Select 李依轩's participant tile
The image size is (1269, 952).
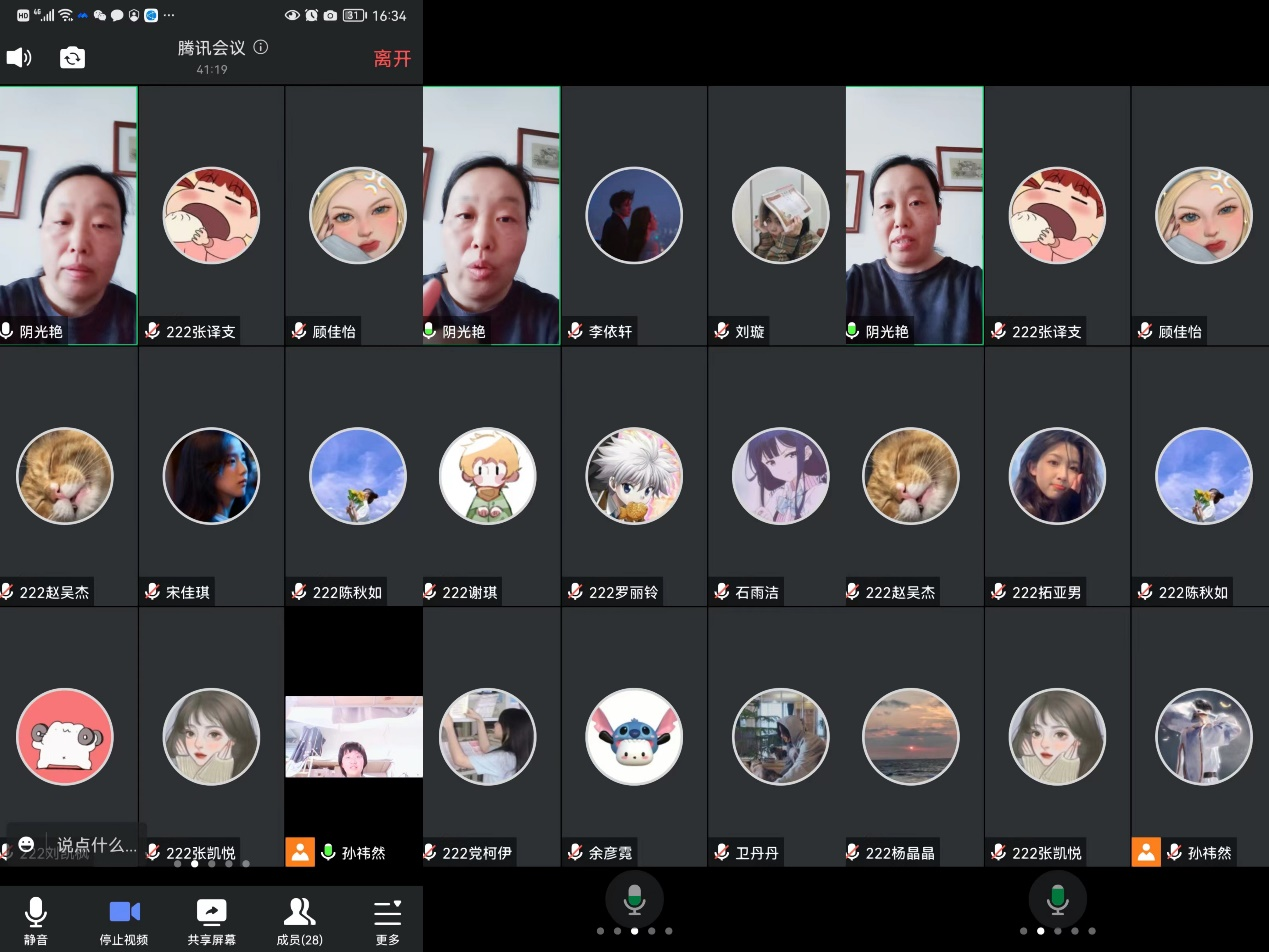[x=634, y=215]
